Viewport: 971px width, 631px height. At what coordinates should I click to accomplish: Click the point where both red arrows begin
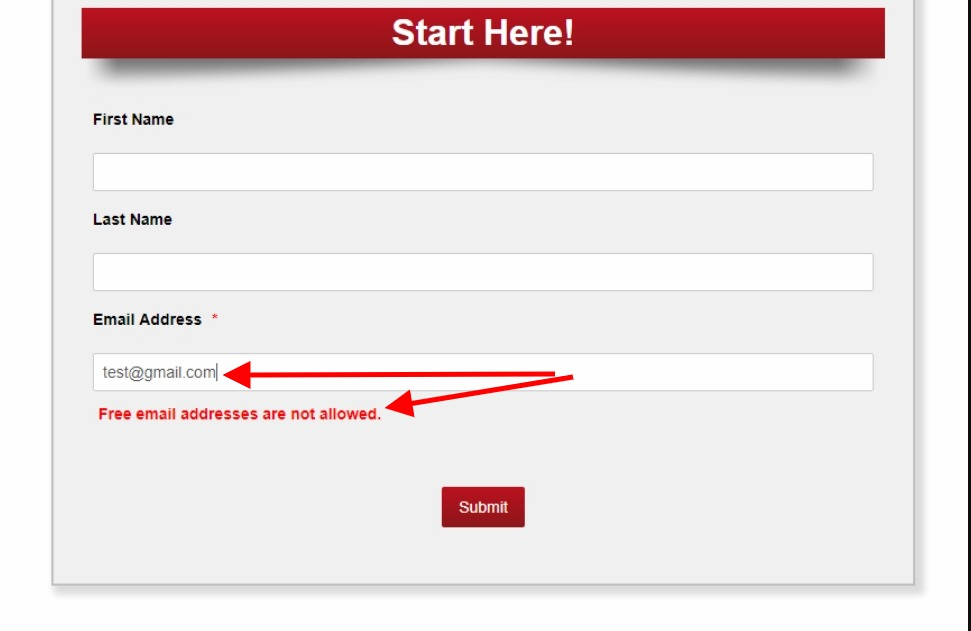point(564,375)
